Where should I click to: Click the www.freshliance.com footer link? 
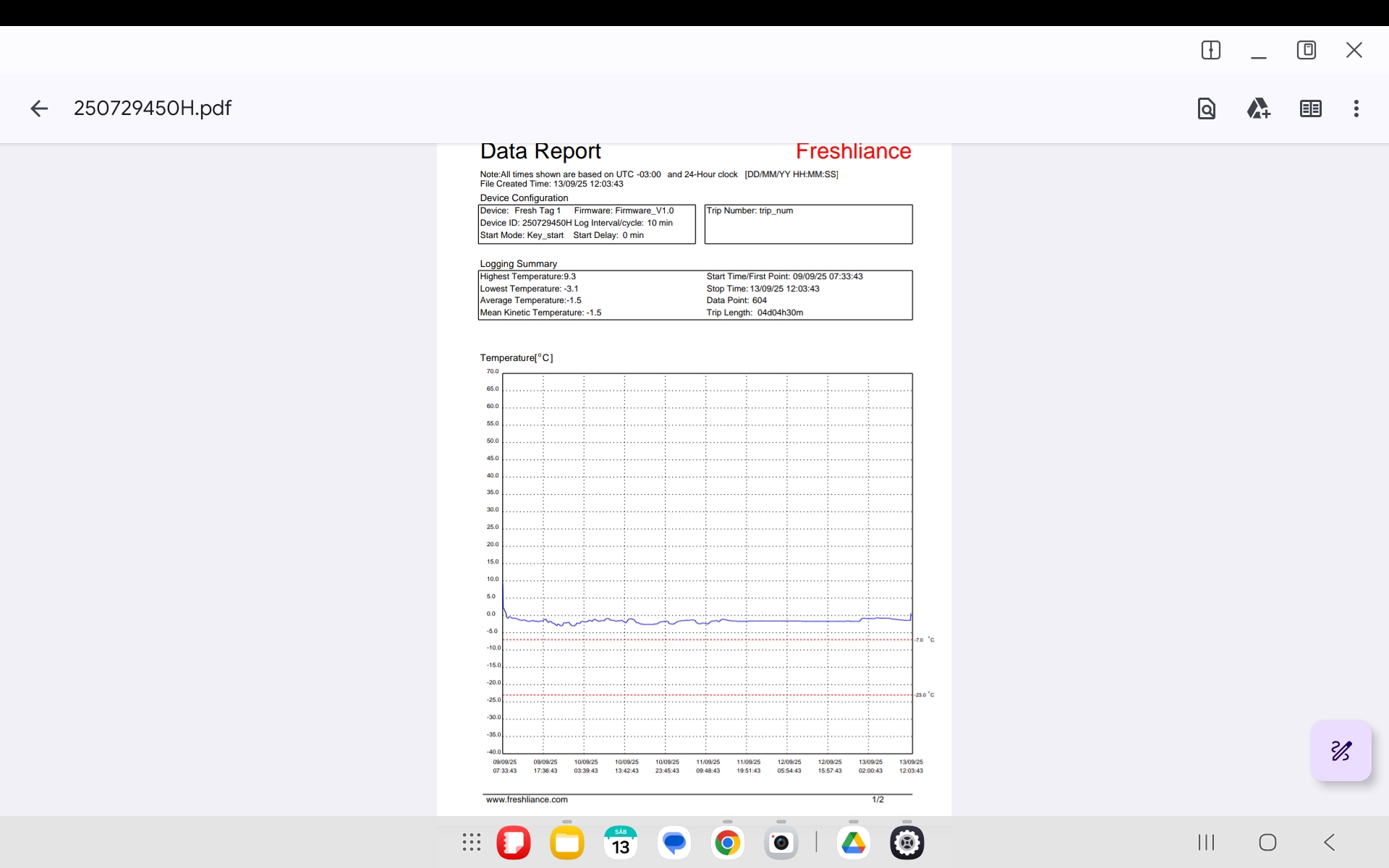(x=527, y=799)
